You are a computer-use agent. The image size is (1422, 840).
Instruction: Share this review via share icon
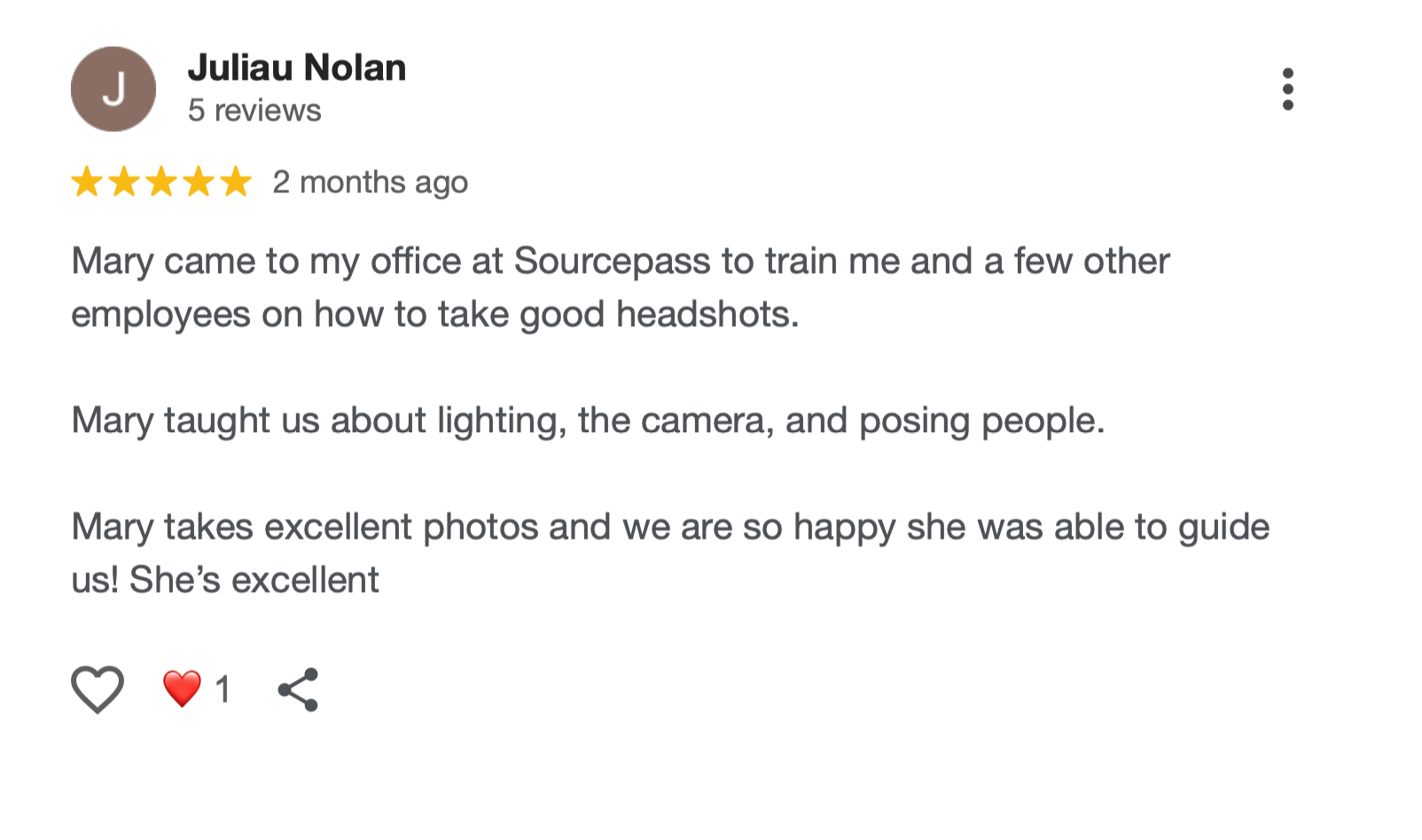coord(298,689)
